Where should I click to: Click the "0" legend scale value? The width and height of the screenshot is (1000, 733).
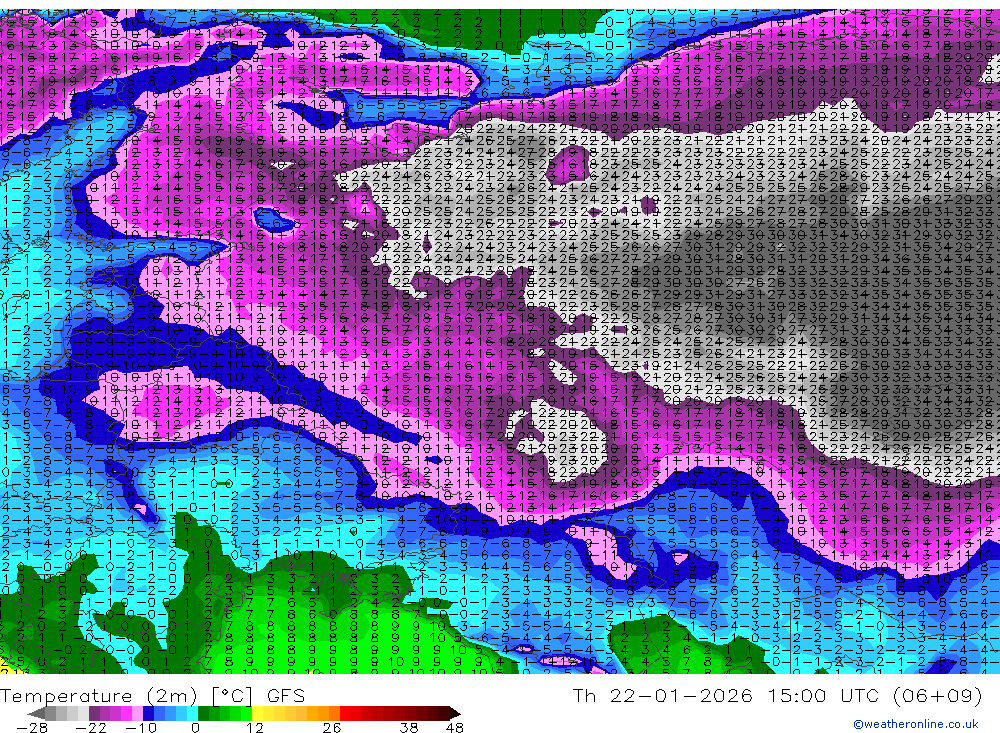[196, 727]
